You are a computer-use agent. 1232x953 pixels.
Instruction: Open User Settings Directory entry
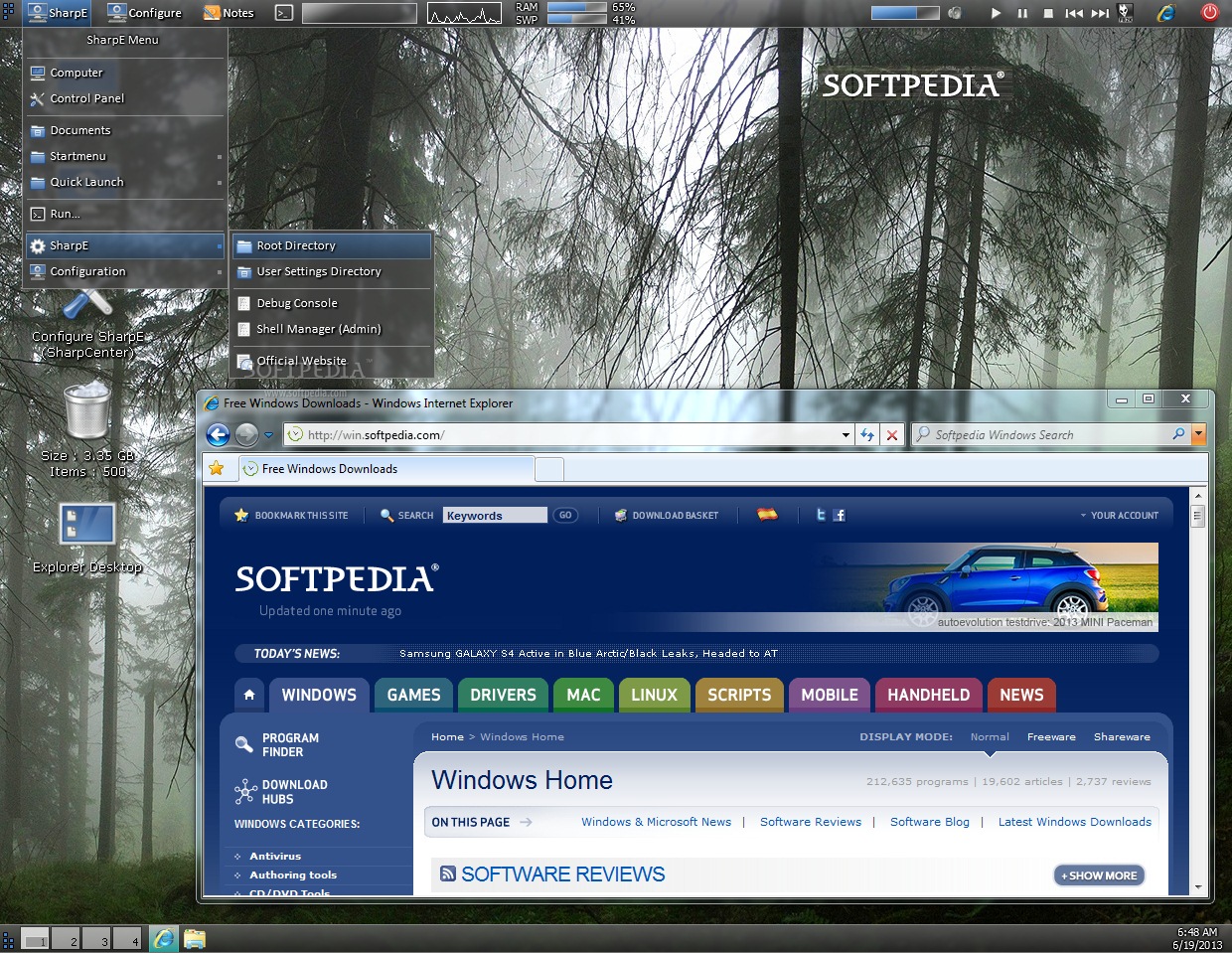332,271
